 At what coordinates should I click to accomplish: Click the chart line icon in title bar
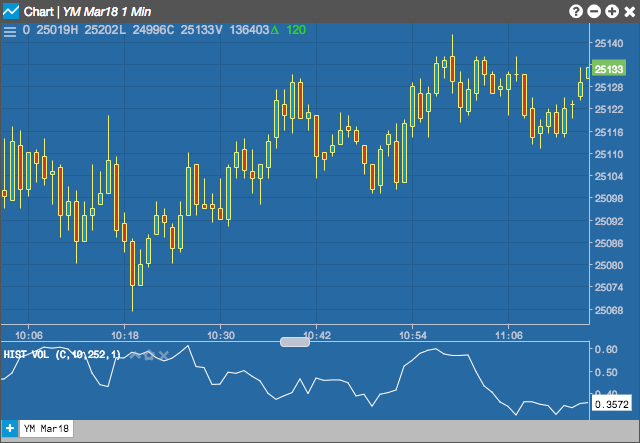coord(11,11)
